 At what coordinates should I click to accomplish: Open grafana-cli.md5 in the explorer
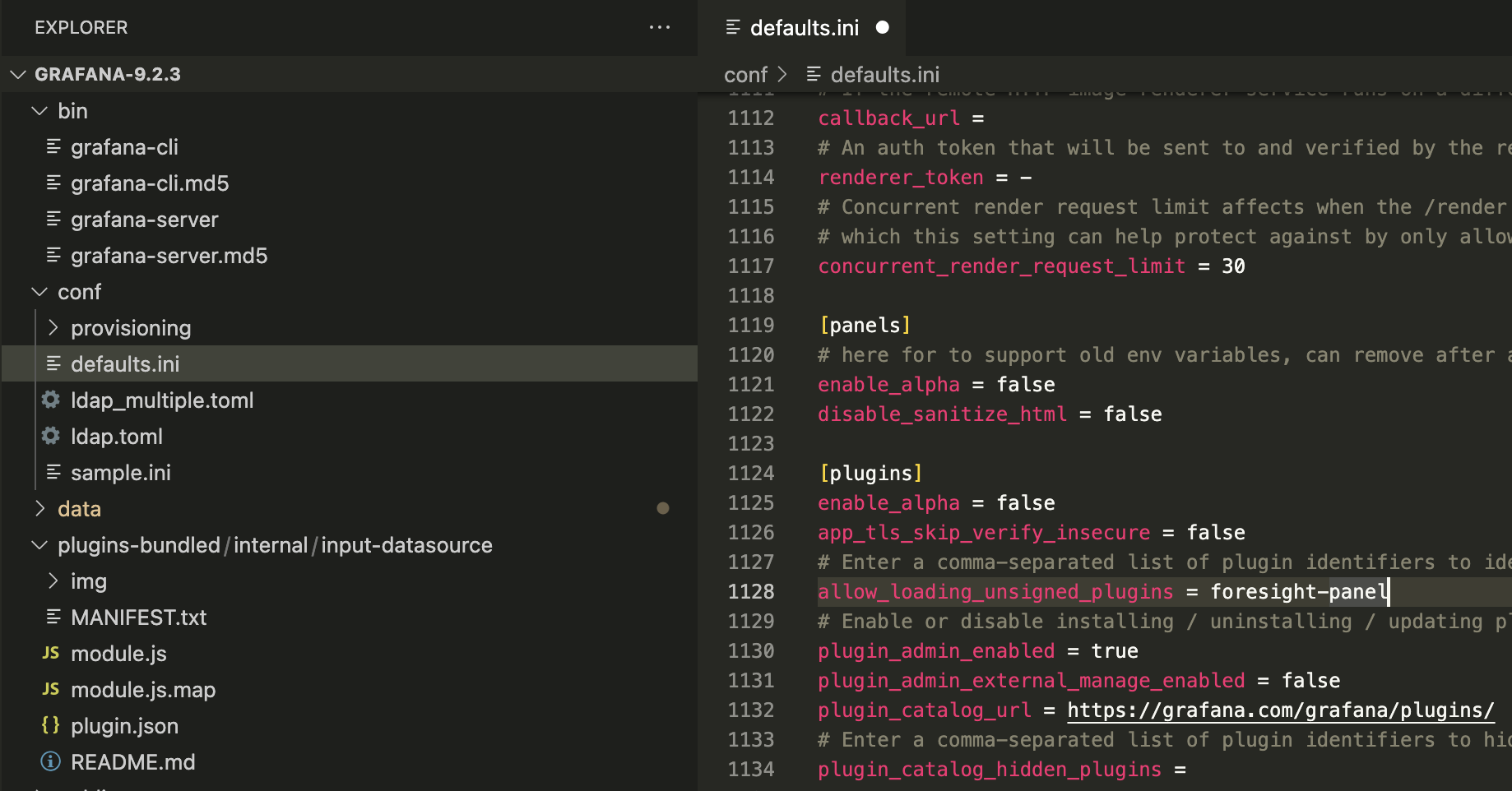click(x=150, y=183)
